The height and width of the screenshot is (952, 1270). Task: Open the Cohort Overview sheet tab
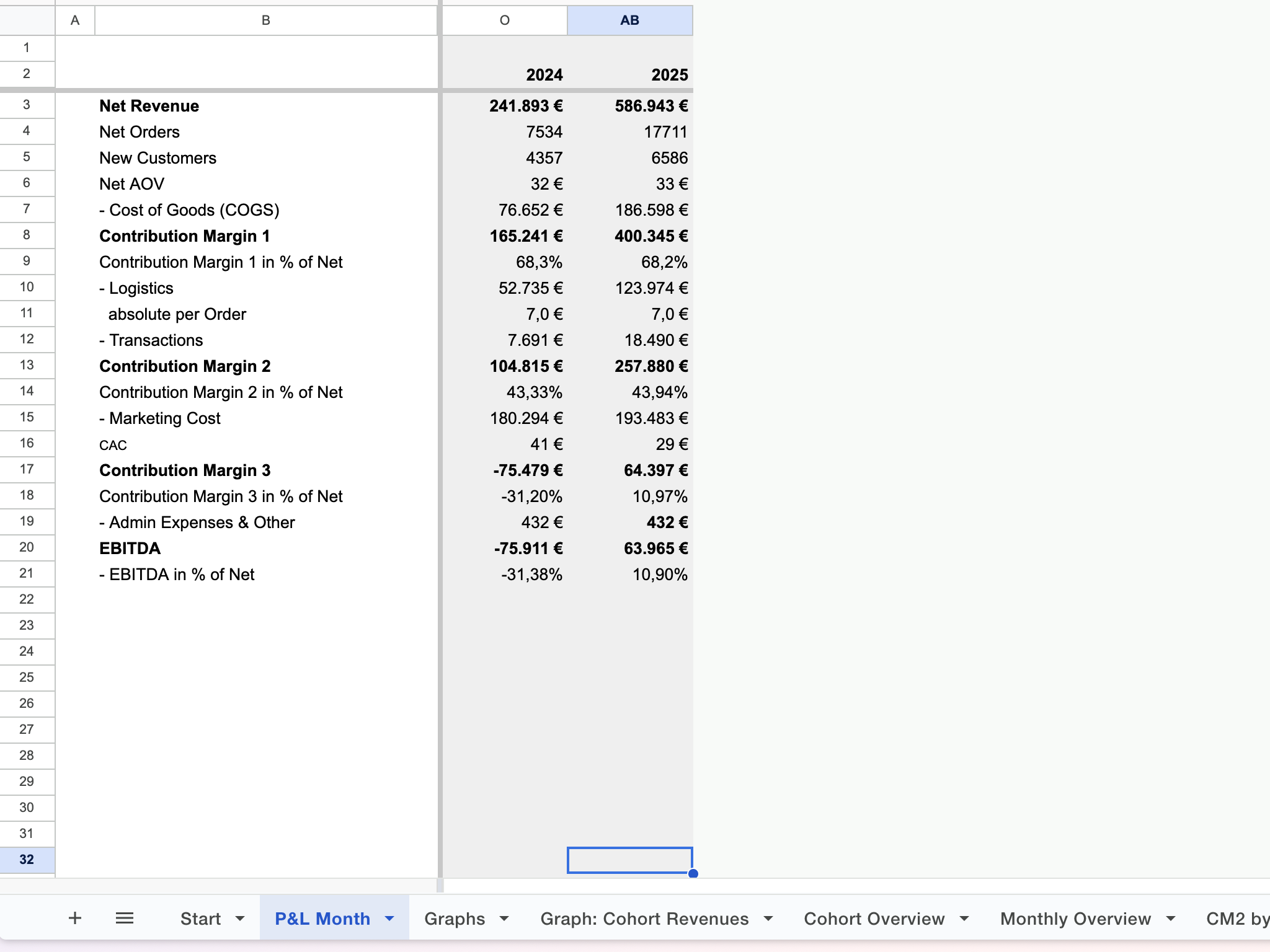[874, 919]
